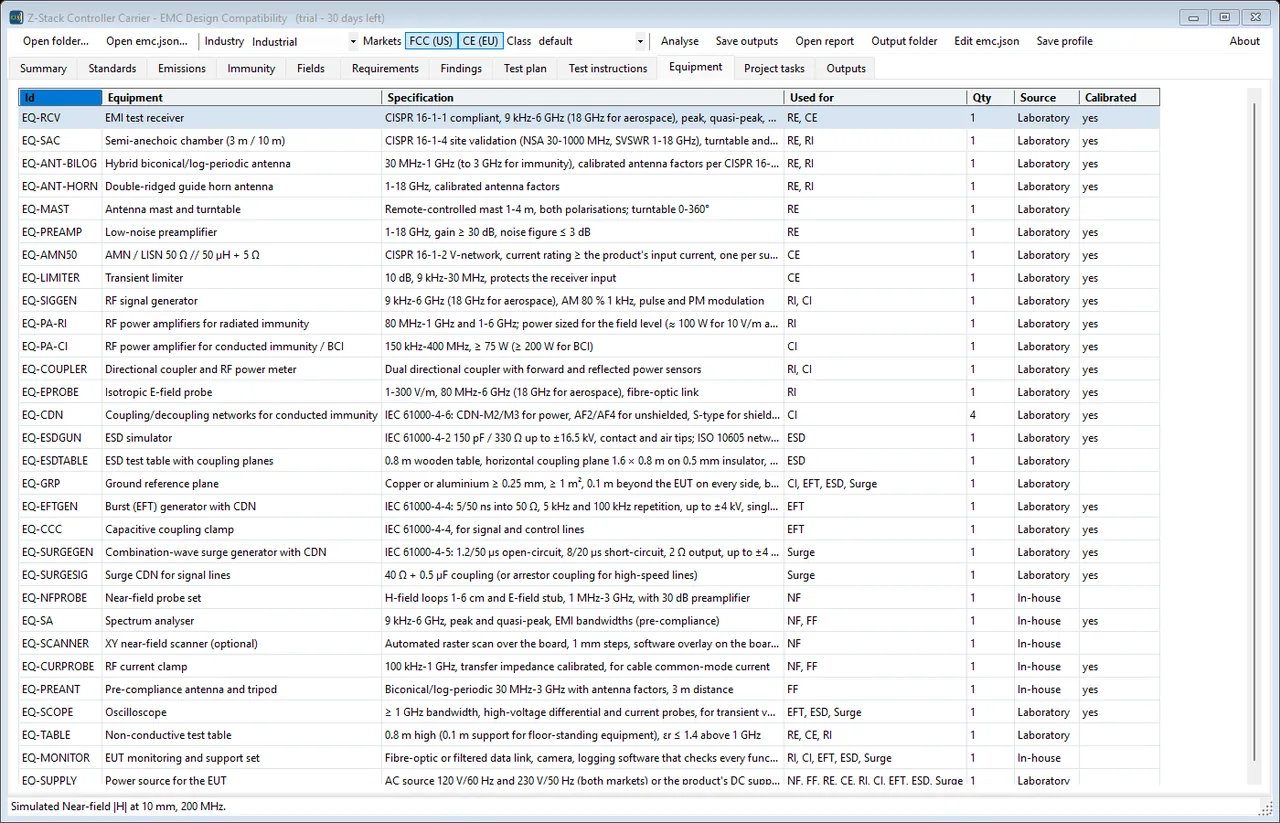Toggle the CE (EU) market button
The width and height of the screenshot is (1280, 823).
tap(480, 41)
